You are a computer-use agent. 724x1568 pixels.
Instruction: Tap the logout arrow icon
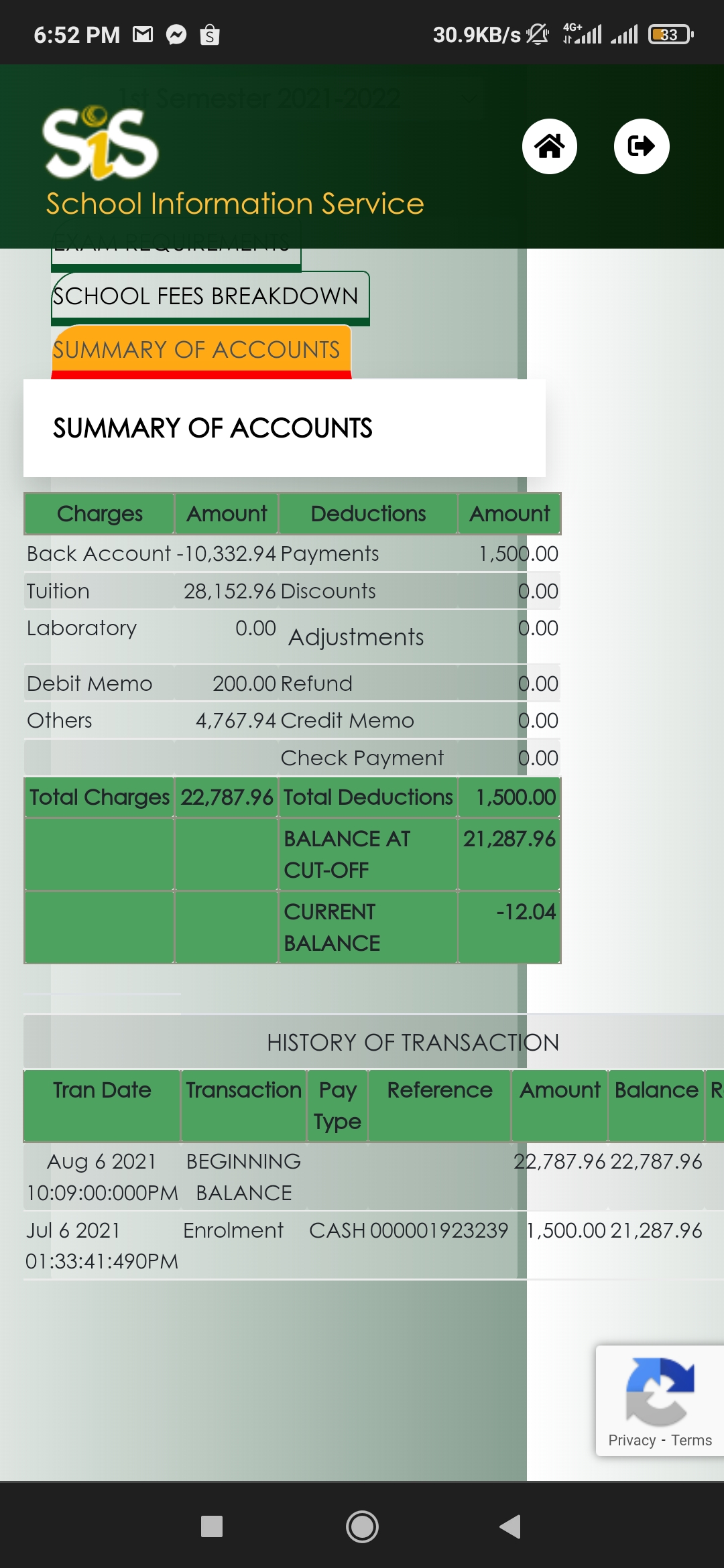(641, 146)
